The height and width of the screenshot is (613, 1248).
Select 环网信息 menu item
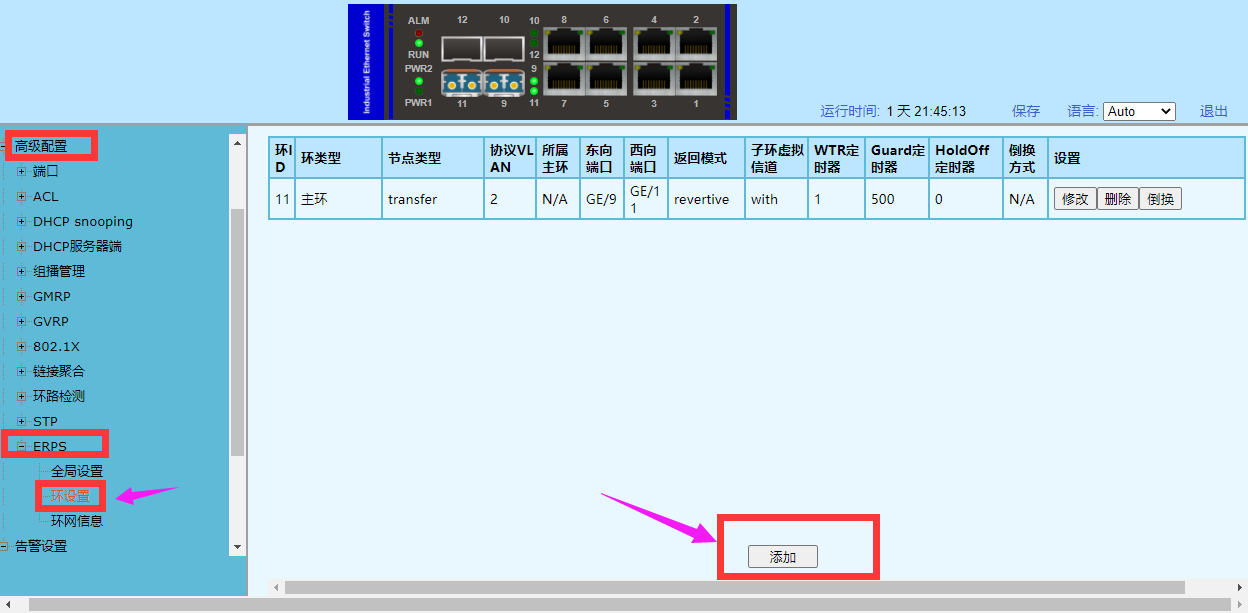(x=77, y=521)
